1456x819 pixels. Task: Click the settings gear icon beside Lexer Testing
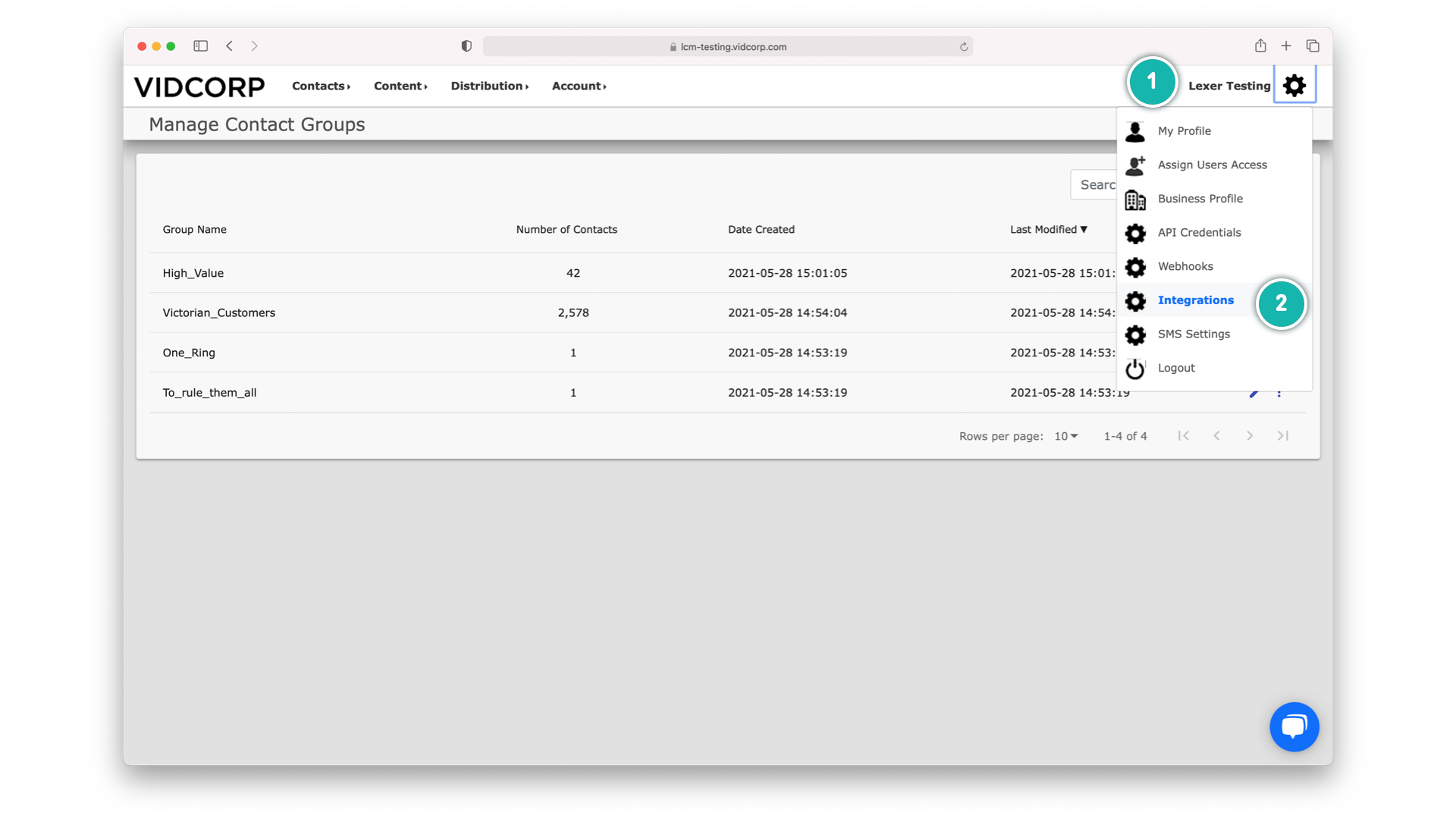1294,85
